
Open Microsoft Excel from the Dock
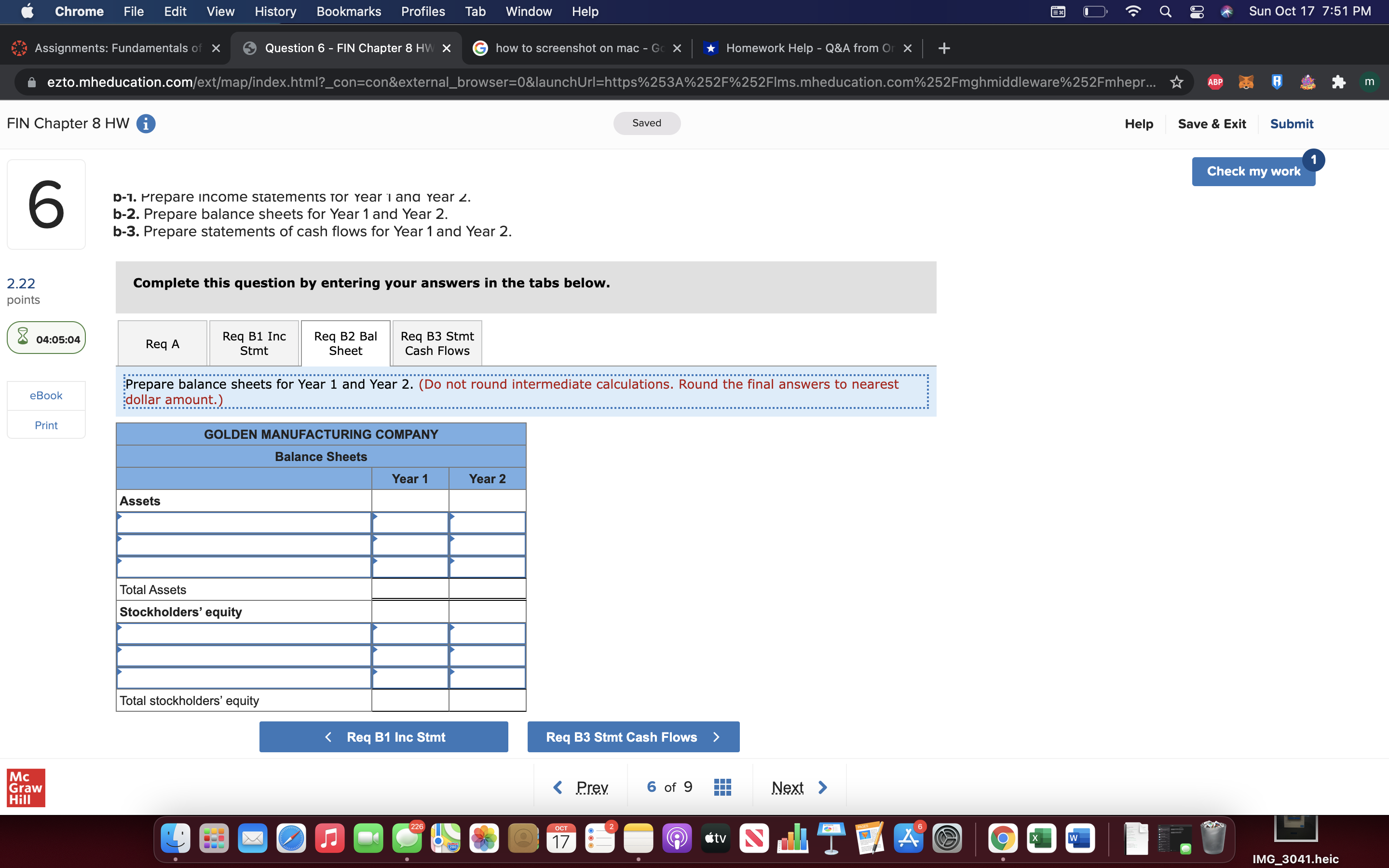1042,838
